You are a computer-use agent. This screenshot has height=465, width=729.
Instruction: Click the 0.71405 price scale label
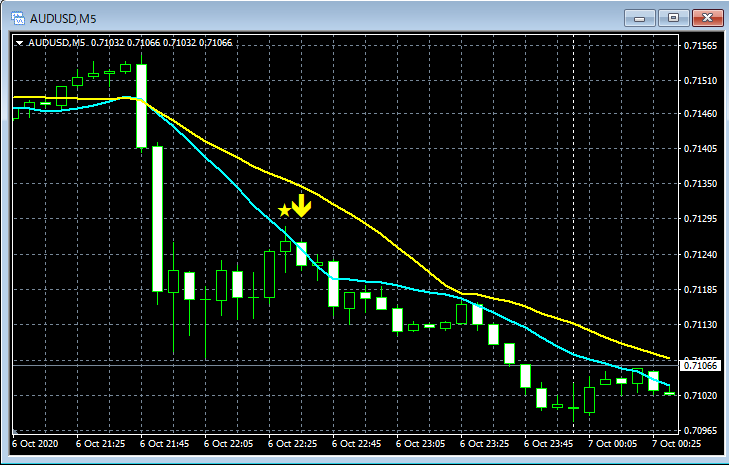(x=701, y=149)
